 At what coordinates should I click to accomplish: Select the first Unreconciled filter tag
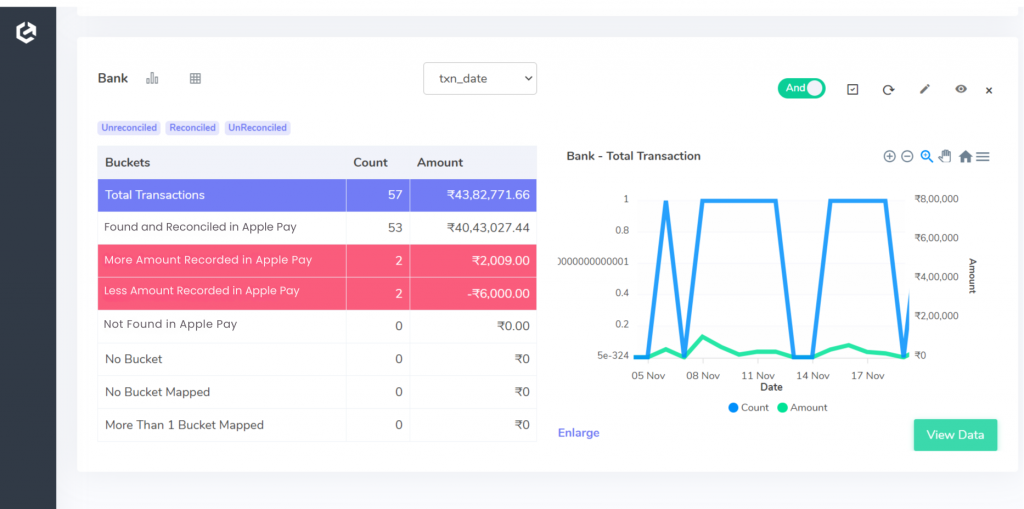click(x=129, y=128)
